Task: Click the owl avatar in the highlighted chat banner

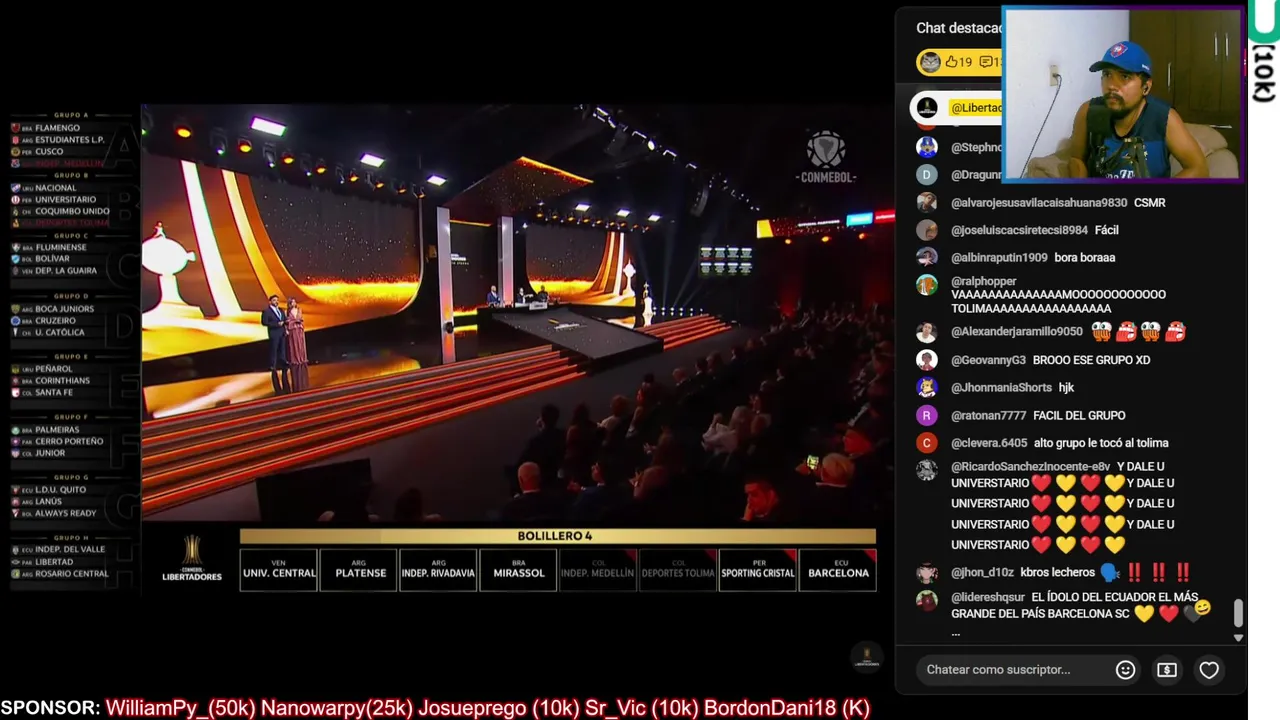Action: click(x=930, y=62)
